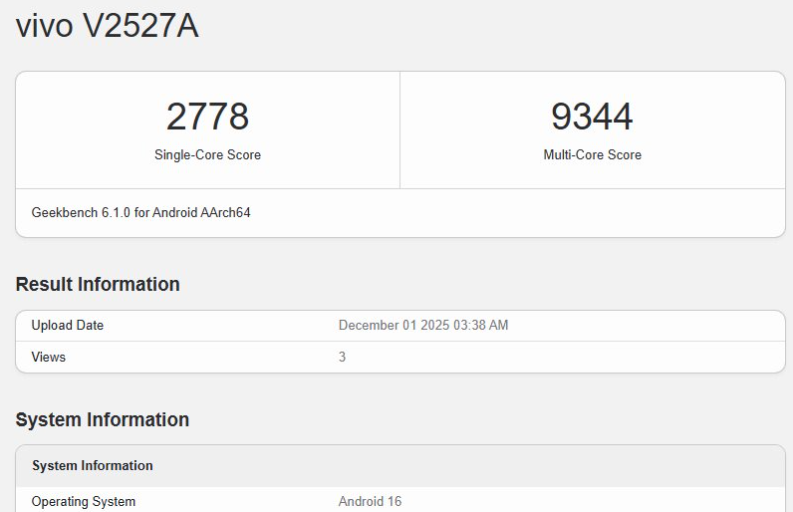Click the multi-core score value 9344

tap(592, 116)
